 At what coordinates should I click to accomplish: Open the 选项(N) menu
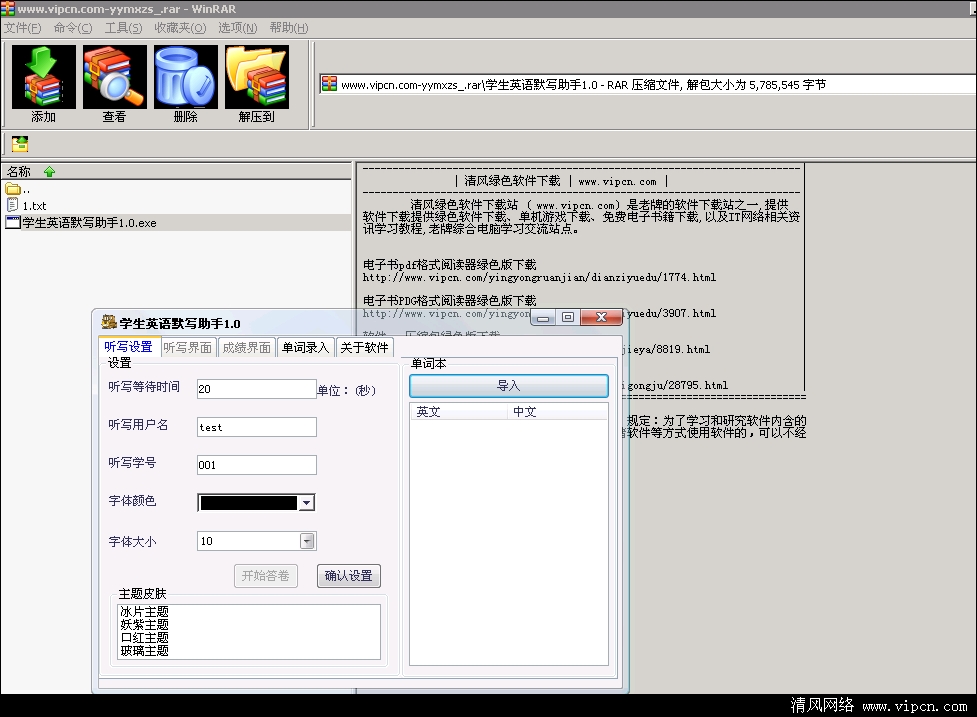click(237, 28)
